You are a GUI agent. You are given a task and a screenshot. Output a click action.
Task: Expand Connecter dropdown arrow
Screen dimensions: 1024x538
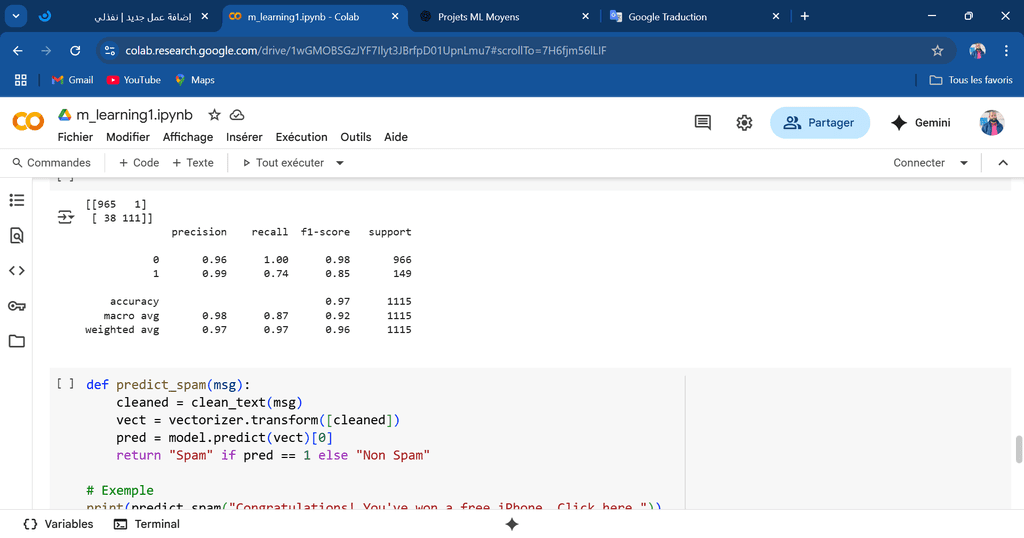[x=964, y=163]
